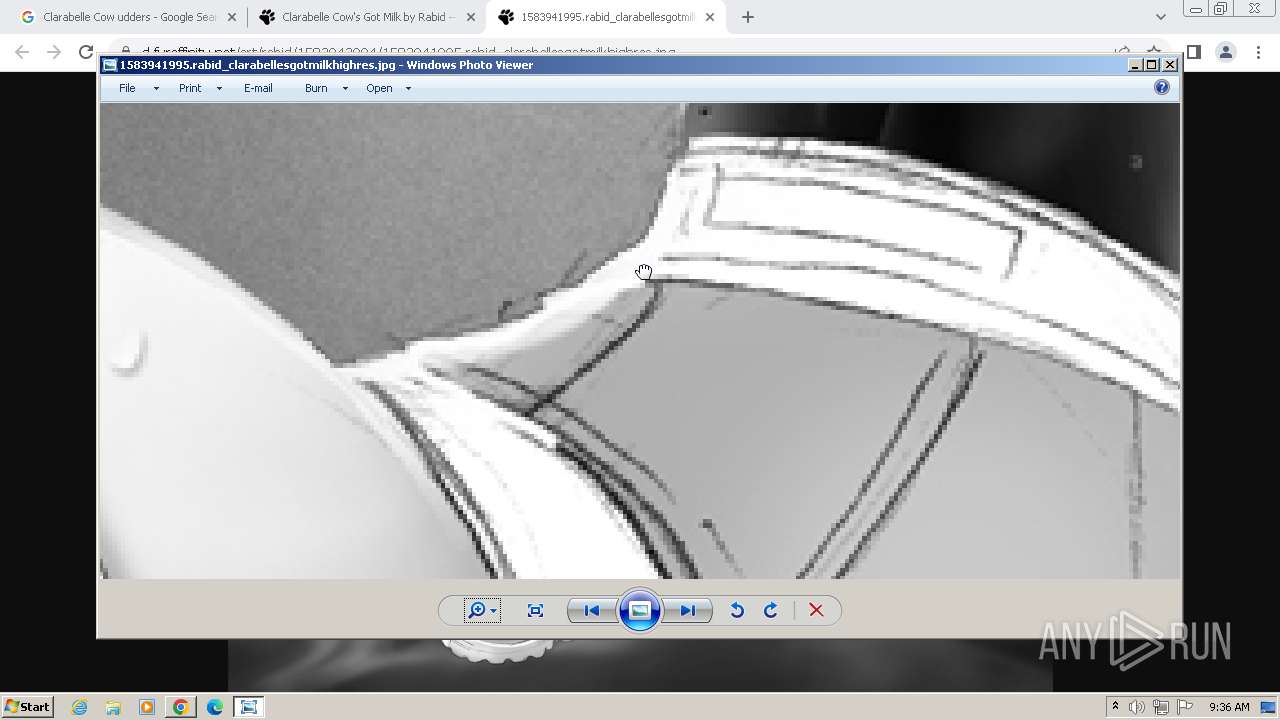Open Windows Media Player from taskbar
This screenshot has width=1280, height=720.
coord(147,707)
